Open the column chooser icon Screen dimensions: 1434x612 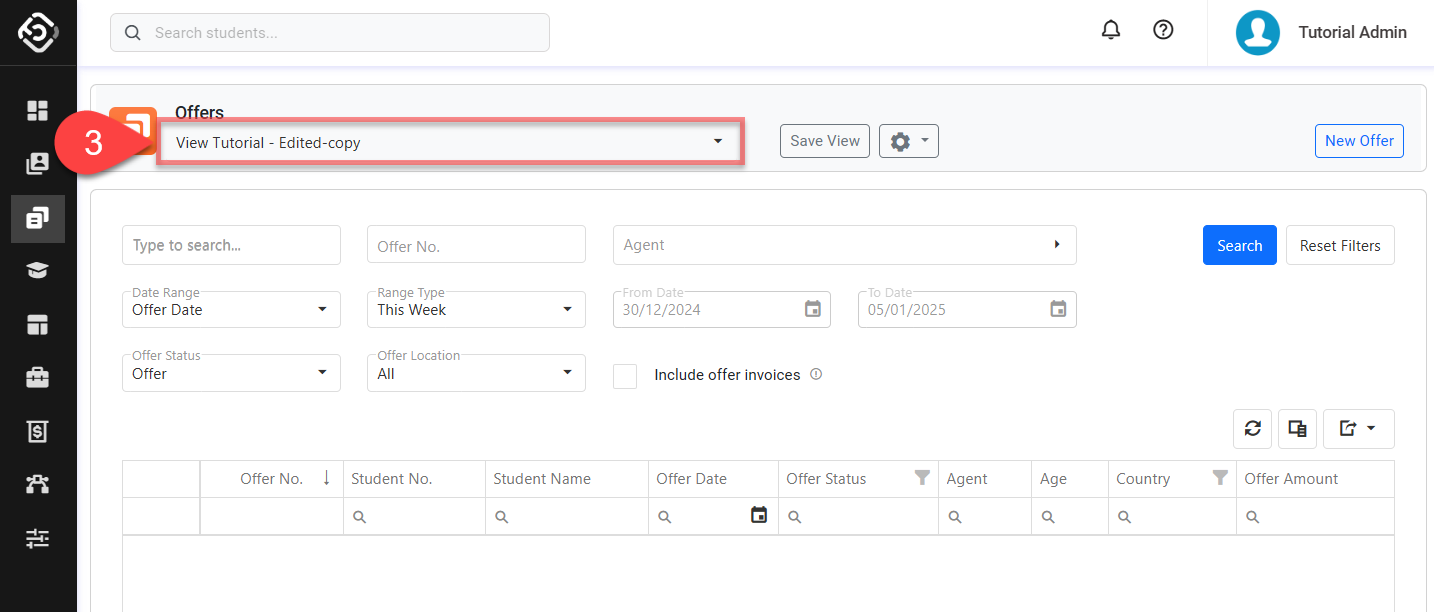[x=1297, y=429]
